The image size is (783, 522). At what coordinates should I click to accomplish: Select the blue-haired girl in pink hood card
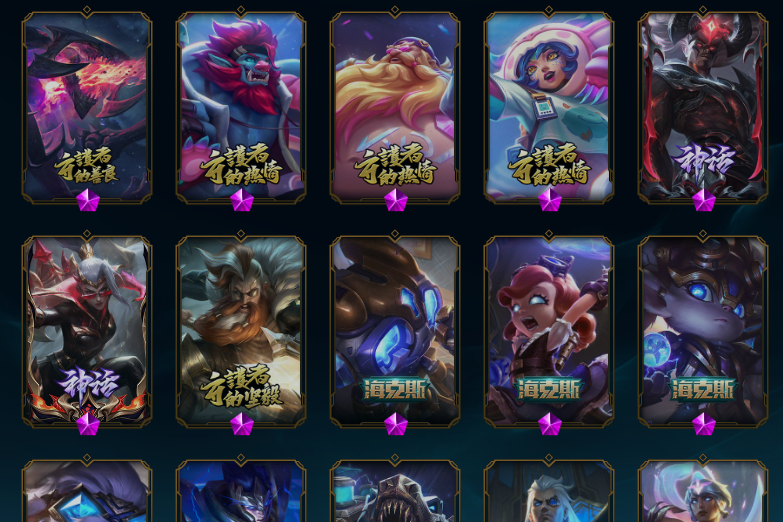click(x=549, y=108)
